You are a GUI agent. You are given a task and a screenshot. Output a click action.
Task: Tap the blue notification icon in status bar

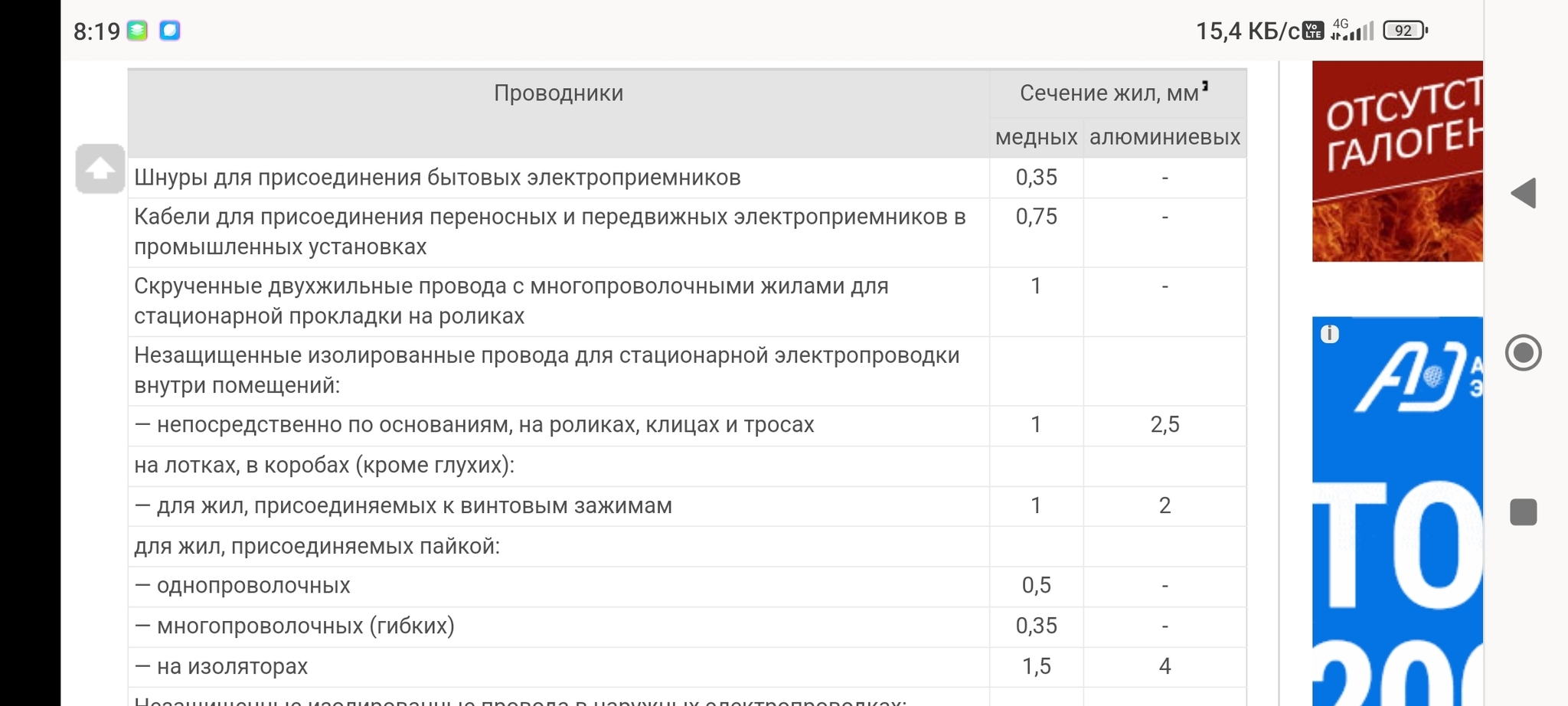[x=170, y=31]
